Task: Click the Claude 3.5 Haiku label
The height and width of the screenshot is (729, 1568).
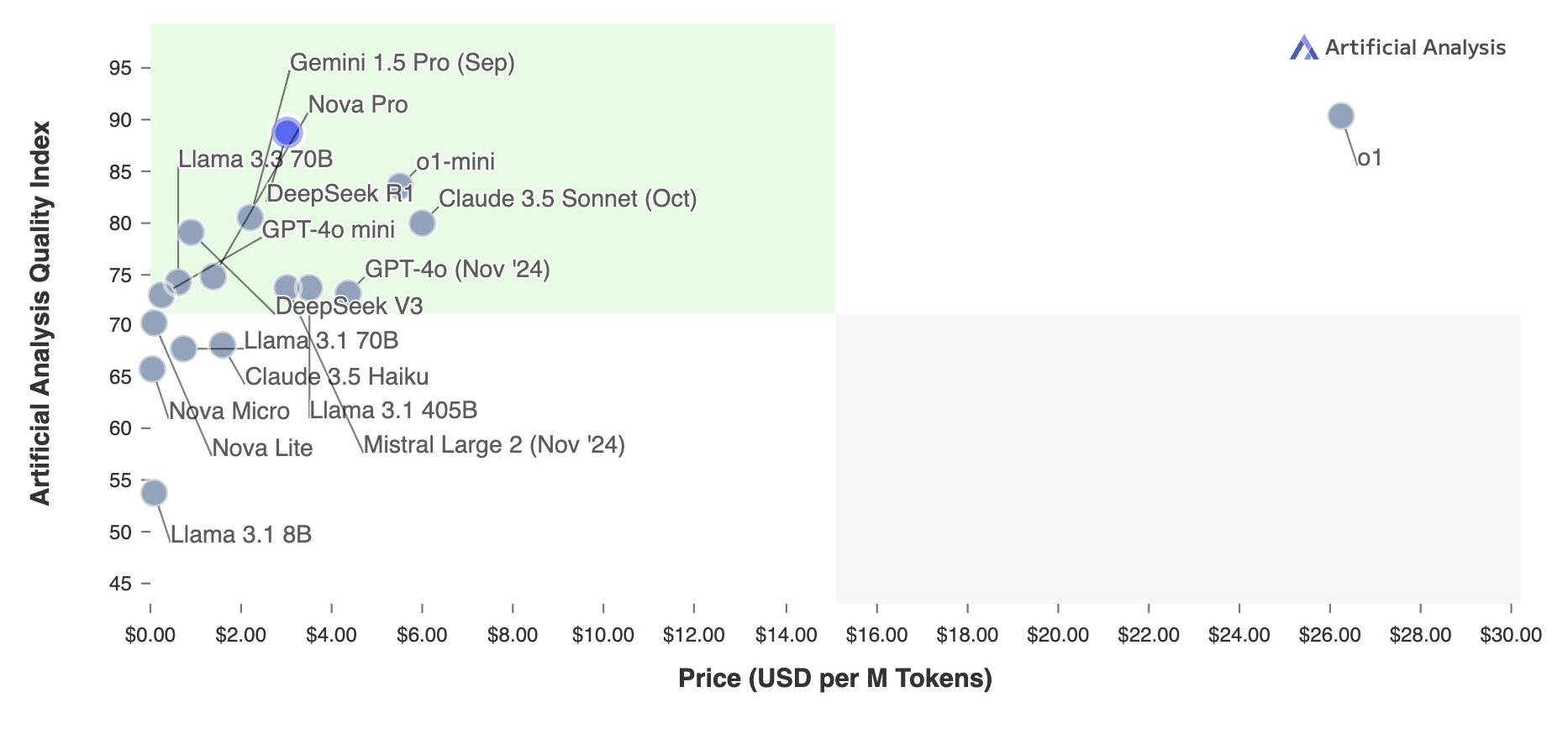Action: (x=337, y=376)
